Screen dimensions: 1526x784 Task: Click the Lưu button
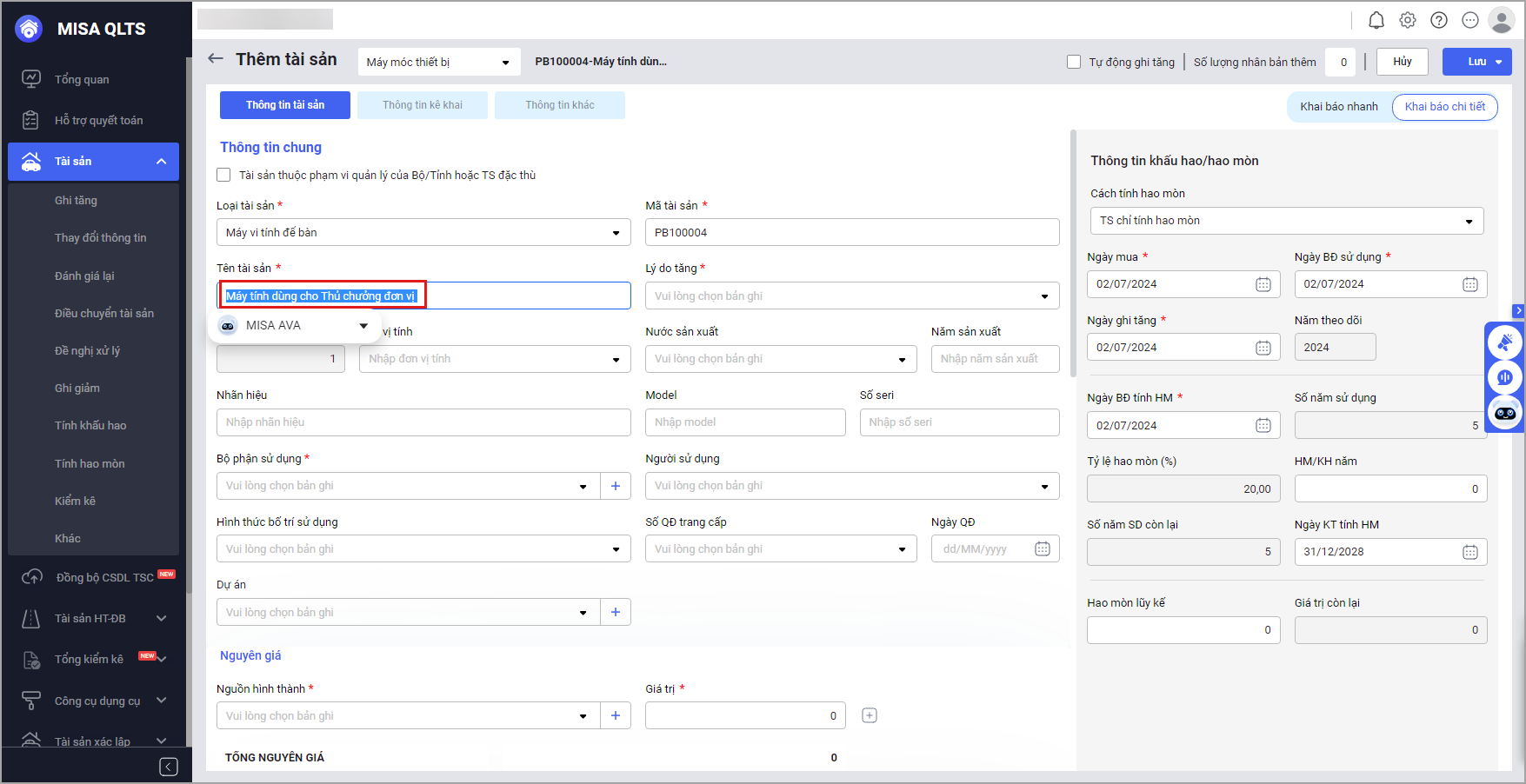(x=1476, y=62)
